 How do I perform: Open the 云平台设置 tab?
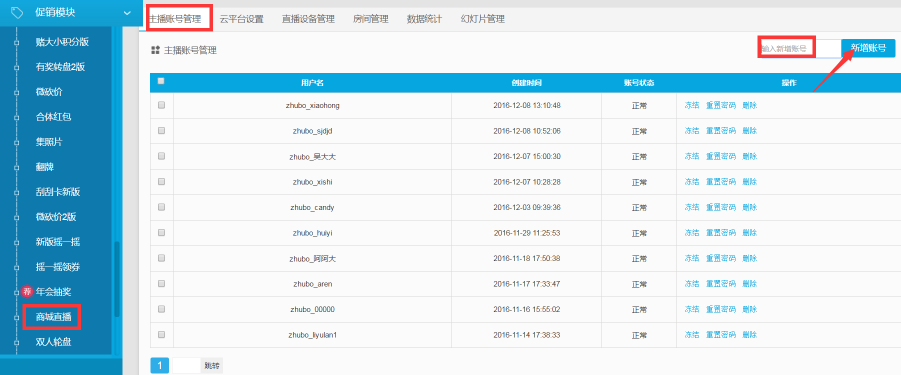(241, 19)
